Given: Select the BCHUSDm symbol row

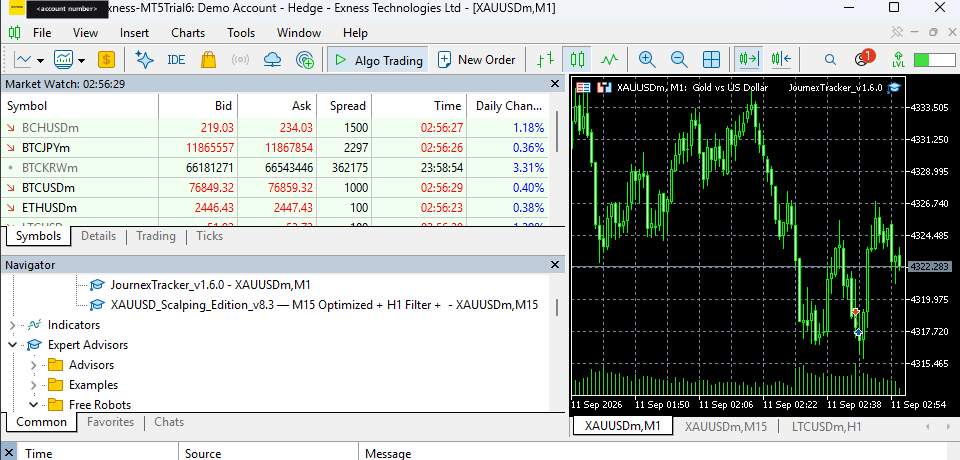Looking at the screenshot, I should [x=275, y=128].
